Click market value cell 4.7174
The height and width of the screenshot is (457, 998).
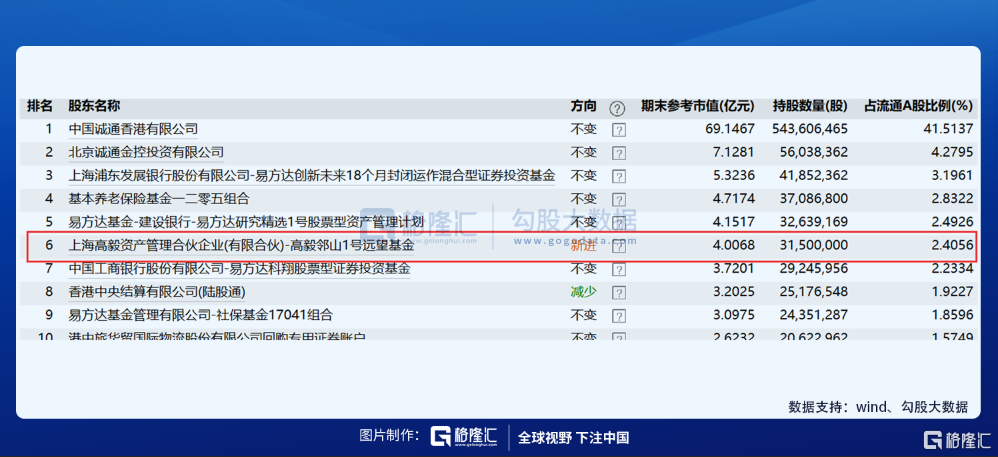(733, 199)
